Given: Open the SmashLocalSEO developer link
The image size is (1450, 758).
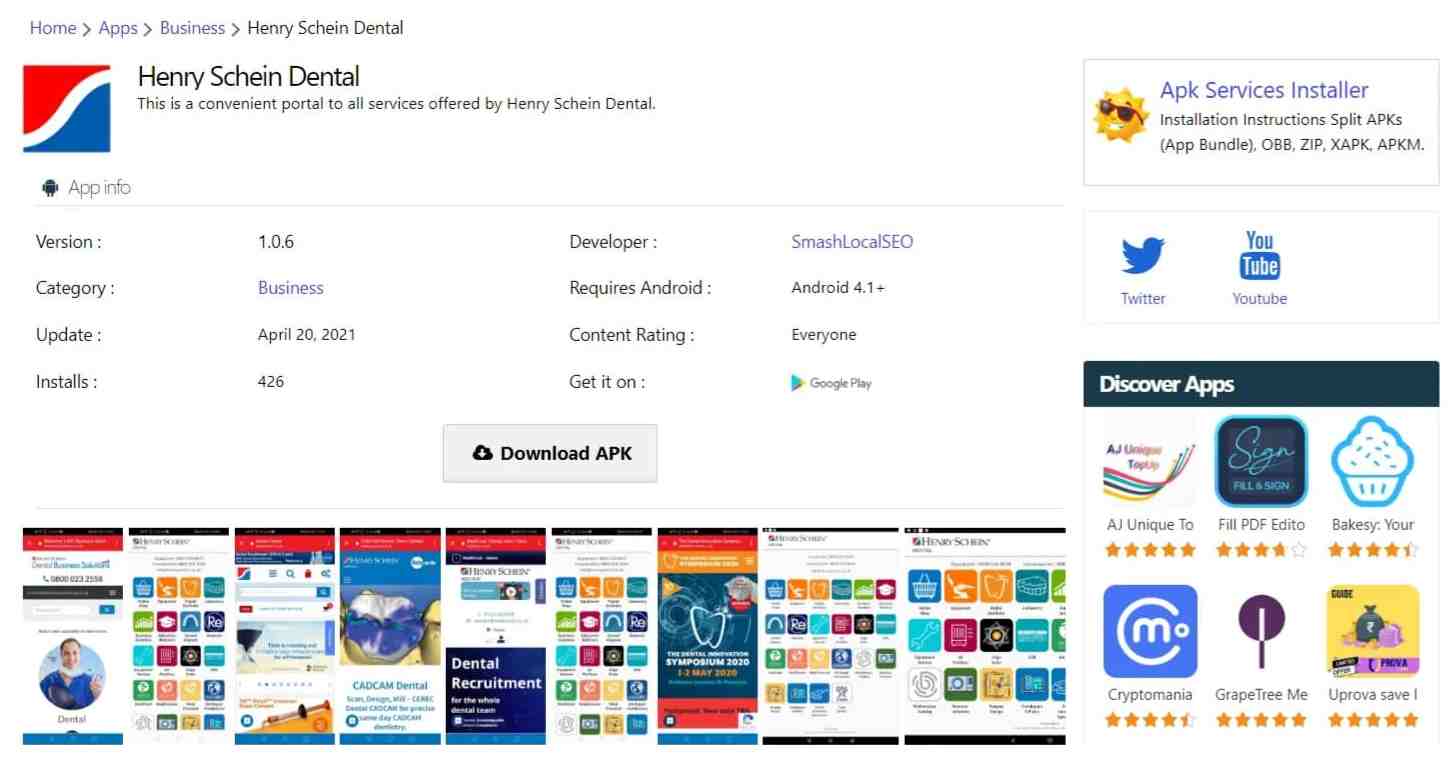Looking at the screenshot, I should [x=852, y=242].
